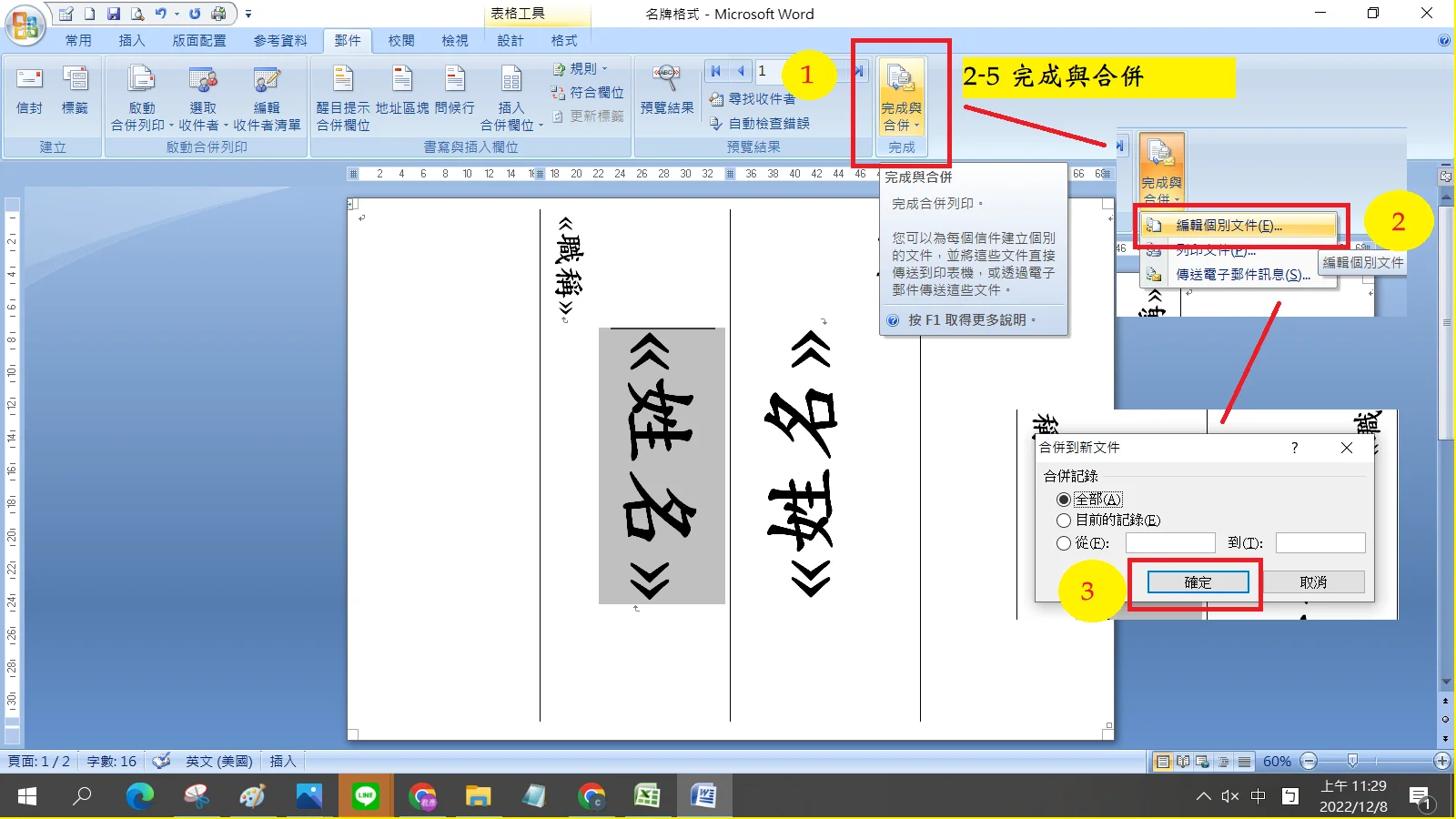Toggle 預覽結果 preview results
Screen dimensions: 1456x819
pos(667,91)
